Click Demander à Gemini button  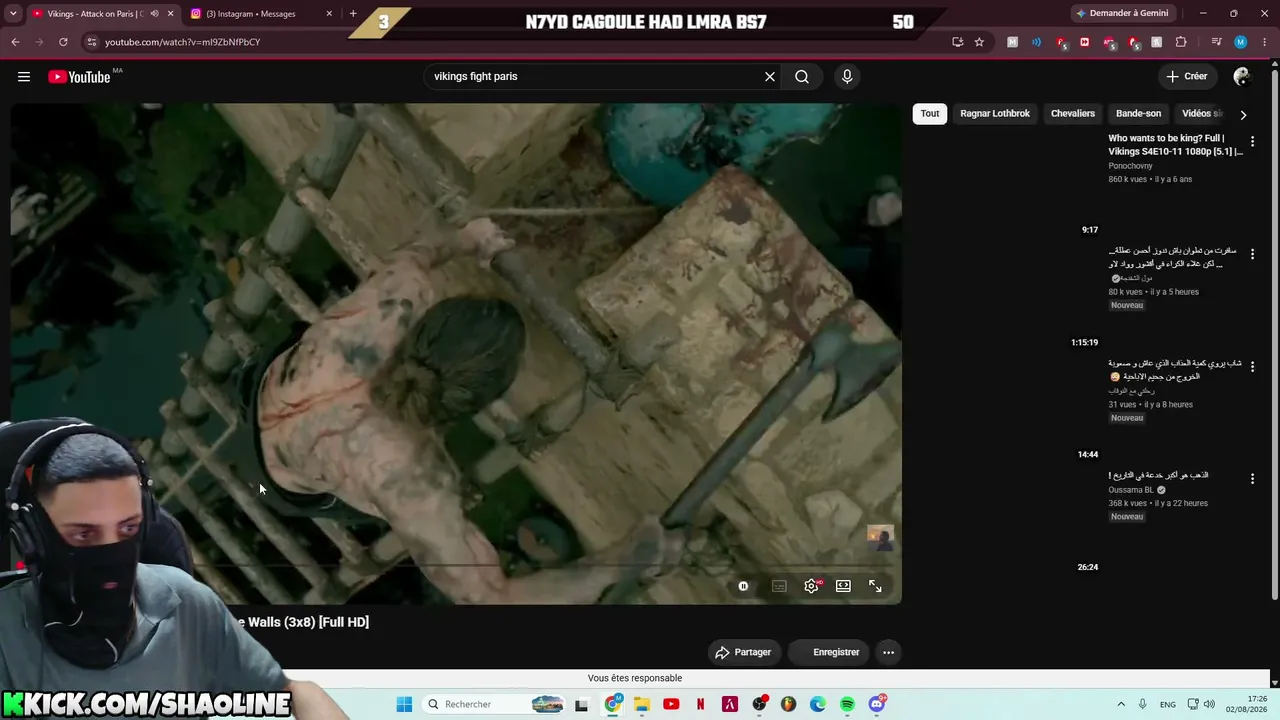(x=1122, y=13)
